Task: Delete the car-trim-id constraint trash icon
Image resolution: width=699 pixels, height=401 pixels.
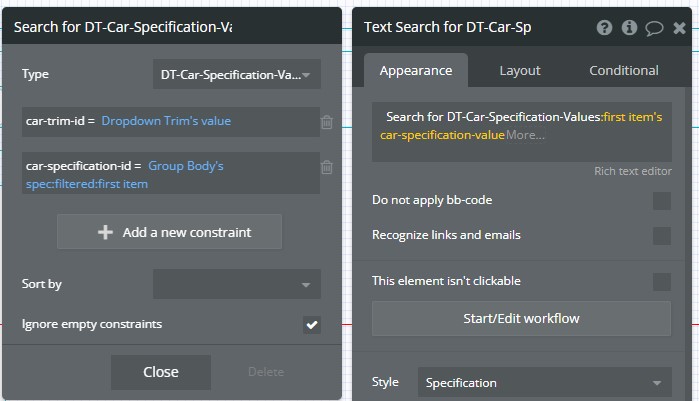Action: [327, 122]
